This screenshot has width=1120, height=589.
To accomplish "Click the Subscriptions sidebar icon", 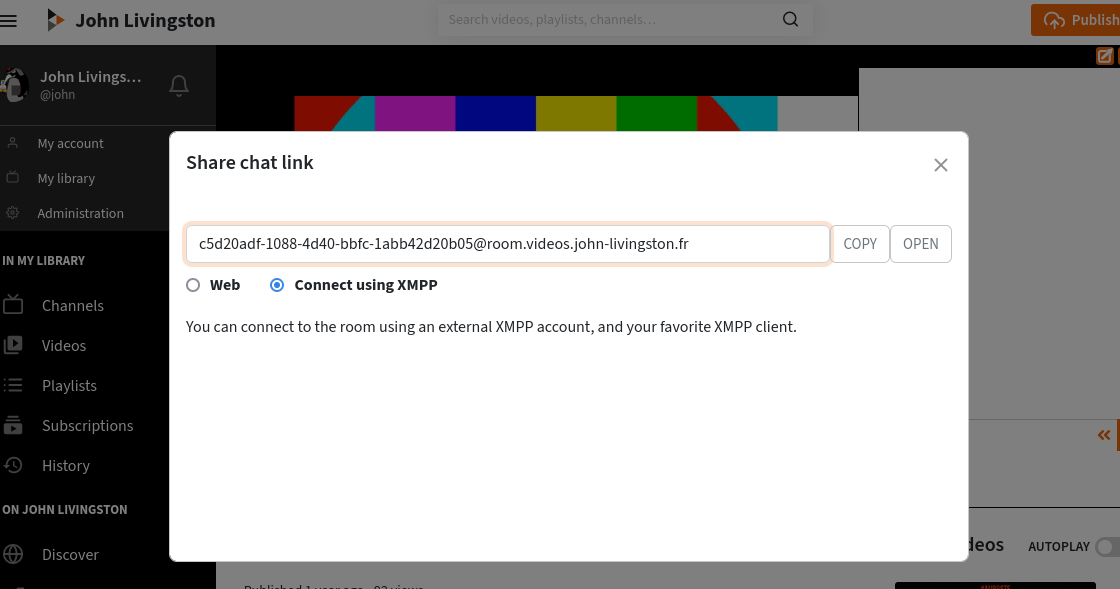I will [x=13, y=425].
